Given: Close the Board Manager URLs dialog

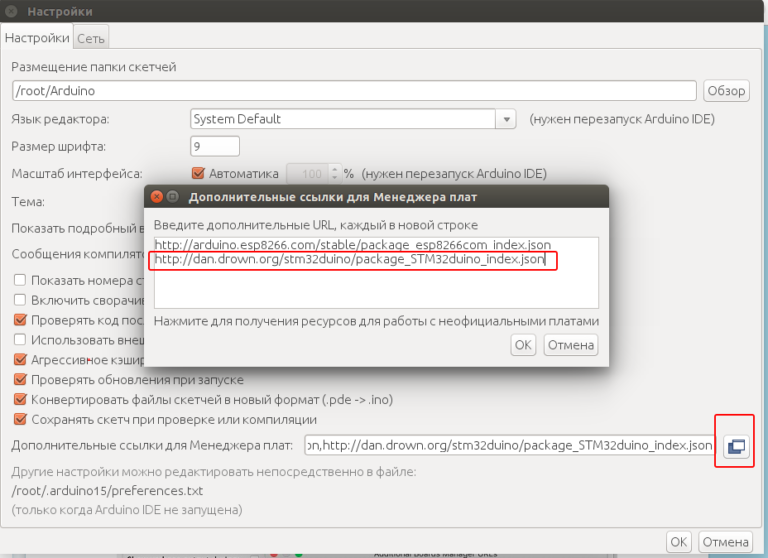Looking at the screenshot, I should click(156, 197).
